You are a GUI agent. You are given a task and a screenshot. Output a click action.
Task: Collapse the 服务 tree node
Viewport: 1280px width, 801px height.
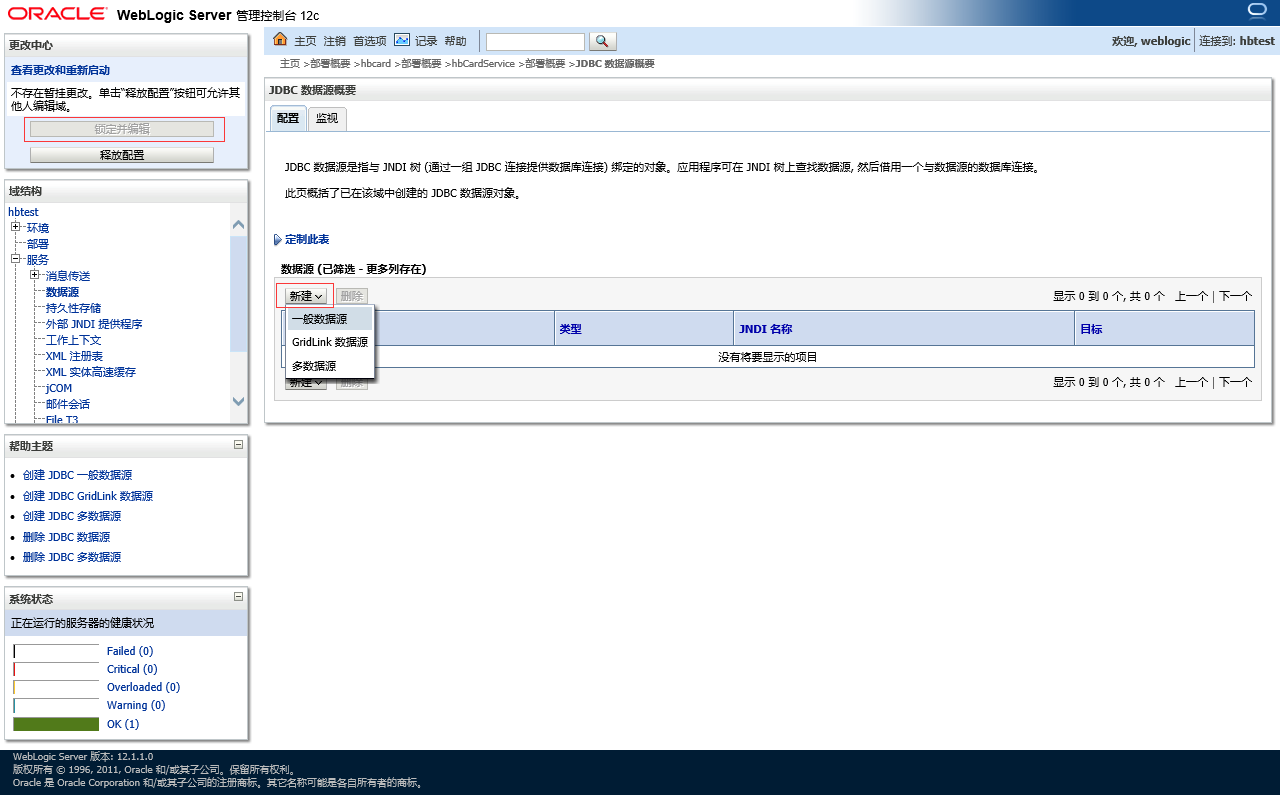[16, 259]
